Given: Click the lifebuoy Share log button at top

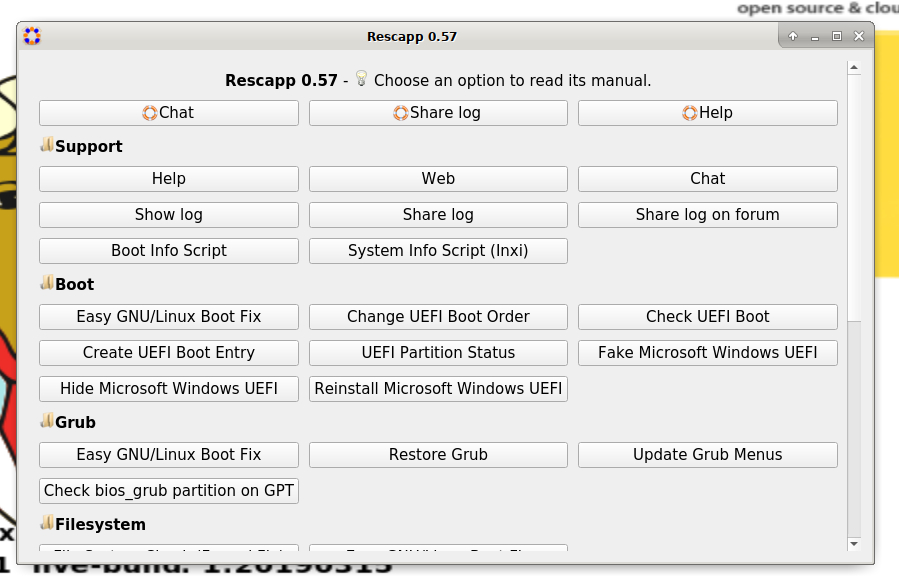Looking at the screenshot, I should click(x=438, y=113).
